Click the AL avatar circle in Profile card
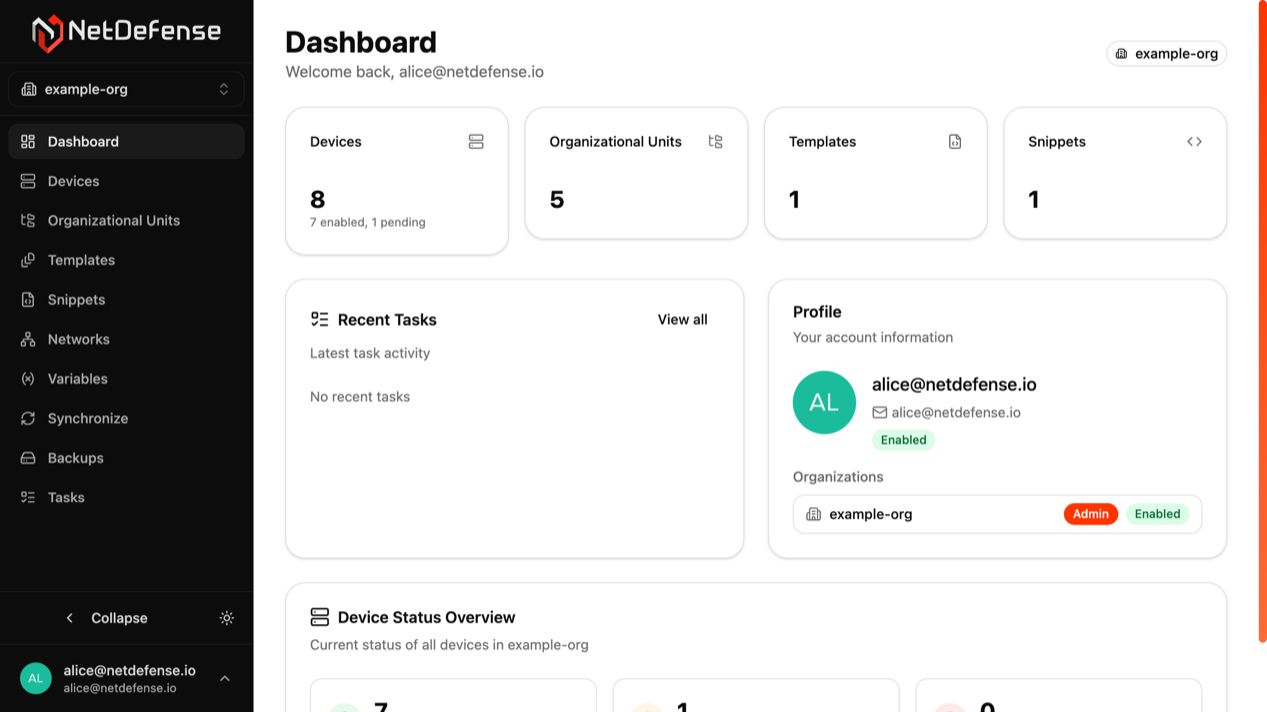The height and width of the screenshot is (712, 1267). pyautogui.click(x=824, y=402)
